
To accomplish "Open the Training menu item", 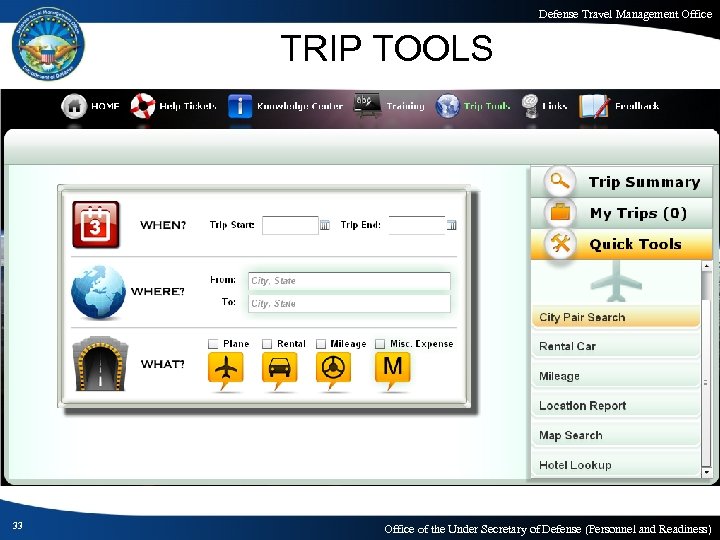I will tap(405, 106).
